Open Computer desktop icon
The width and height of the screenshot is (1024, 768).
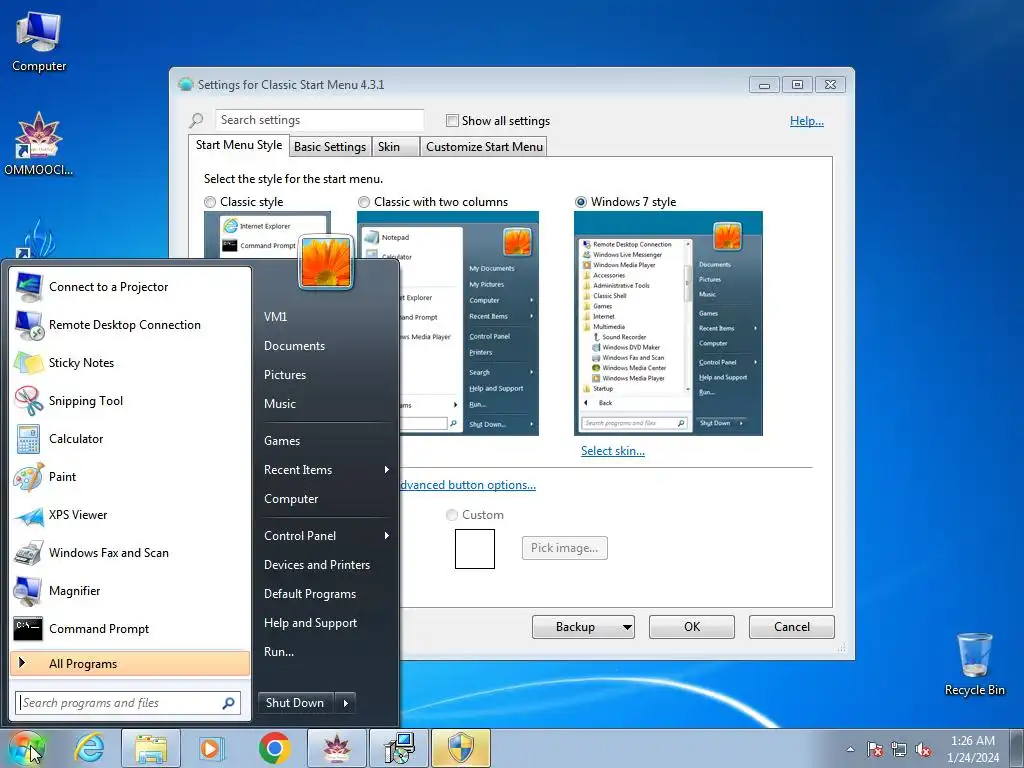tap(39, 42)
